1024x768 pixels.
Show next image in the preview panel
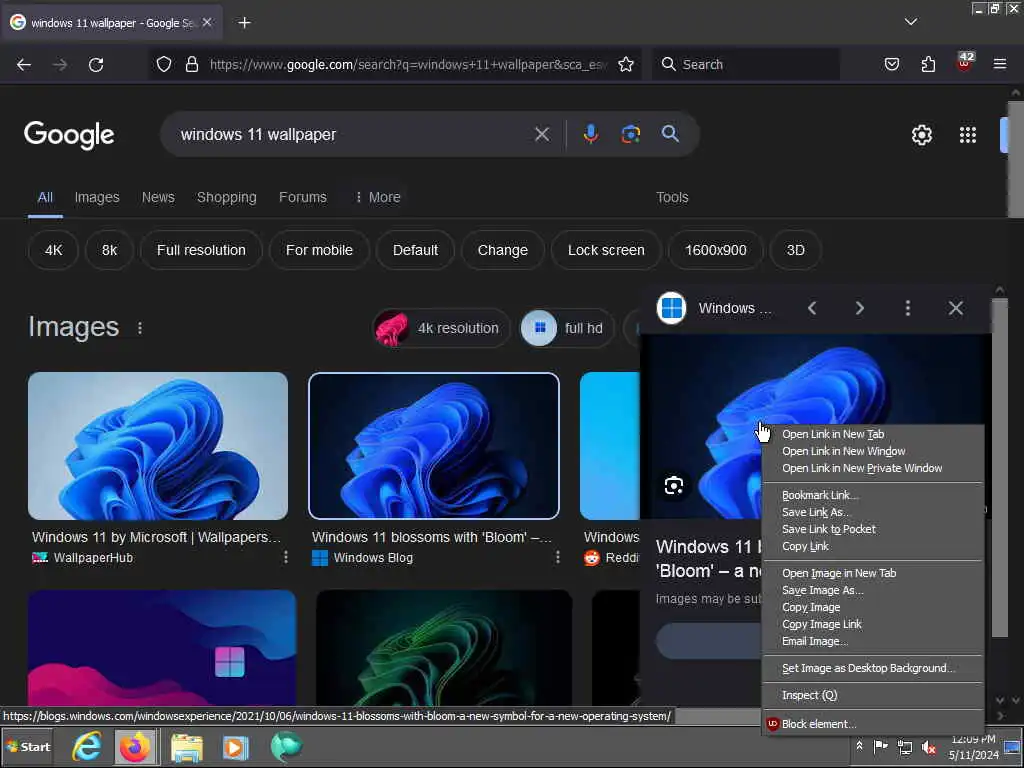859,308
